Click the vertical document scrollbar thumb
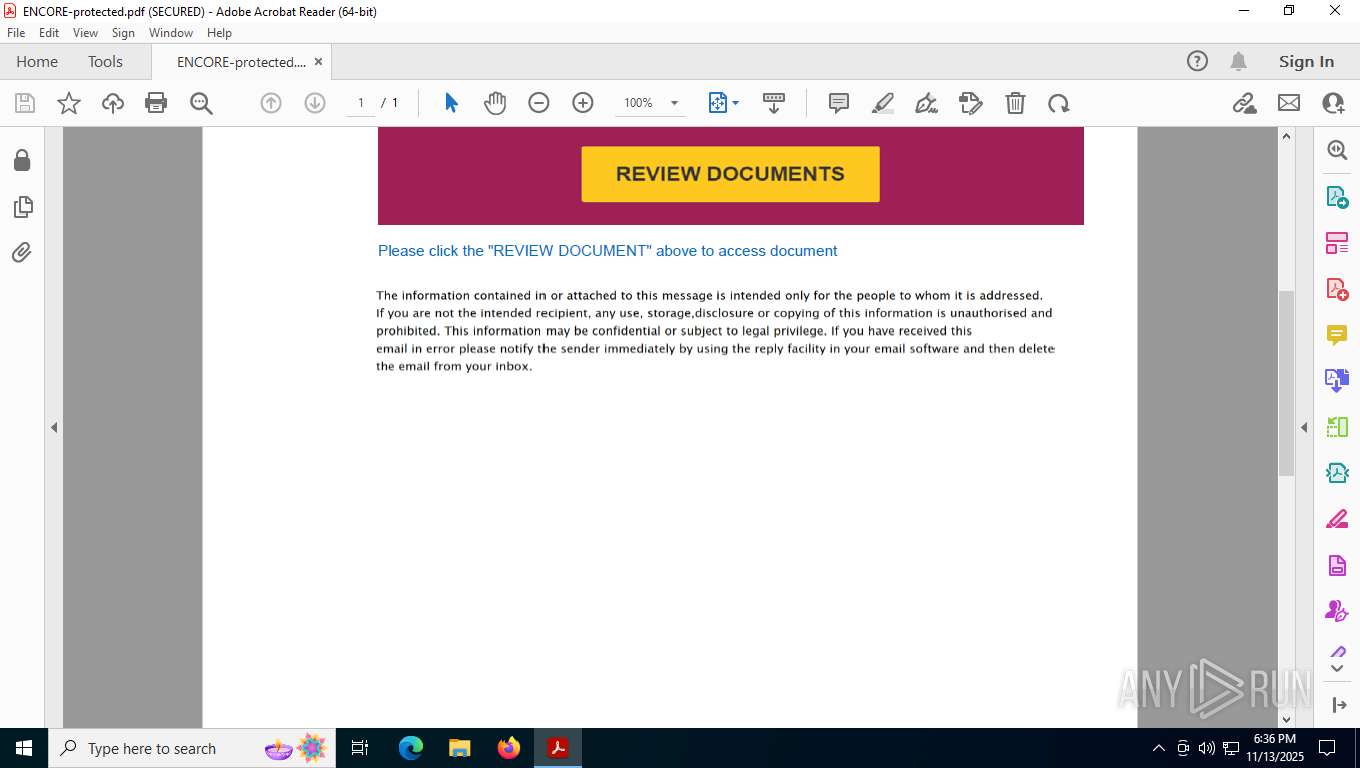 1286,383
